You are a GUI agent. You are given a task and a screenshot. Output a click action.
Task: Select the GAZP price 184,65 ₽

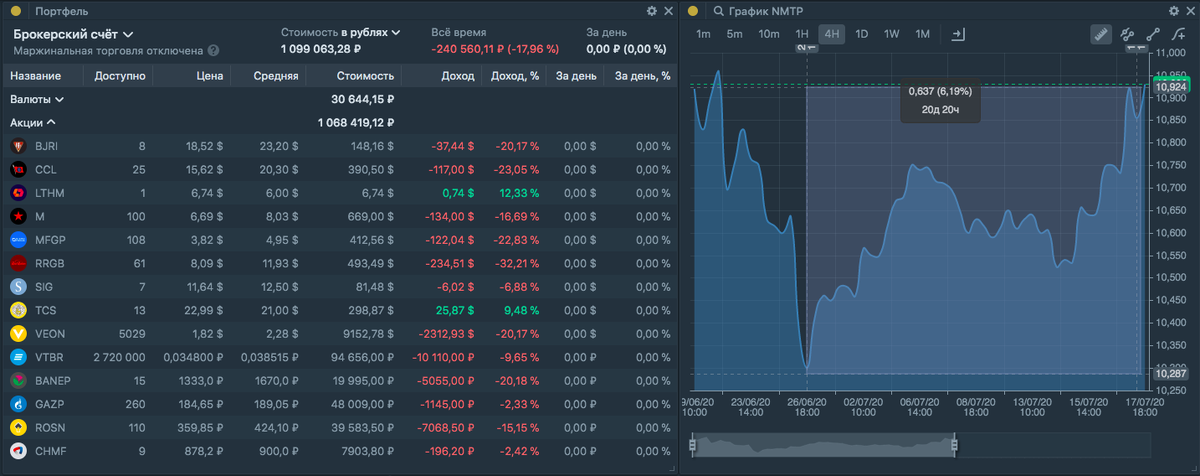click(x=204, y=404)
